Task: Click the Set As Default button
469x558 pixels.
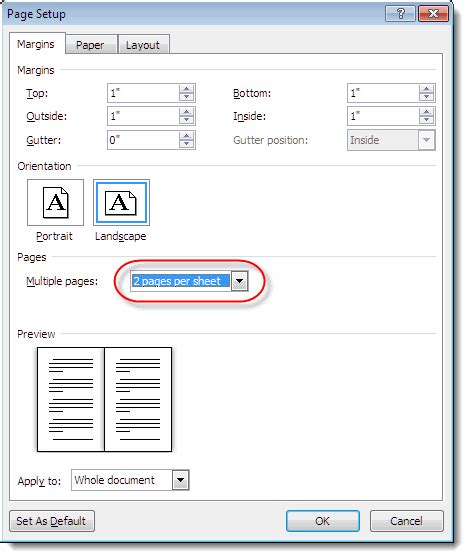Action: coord(52,521)
